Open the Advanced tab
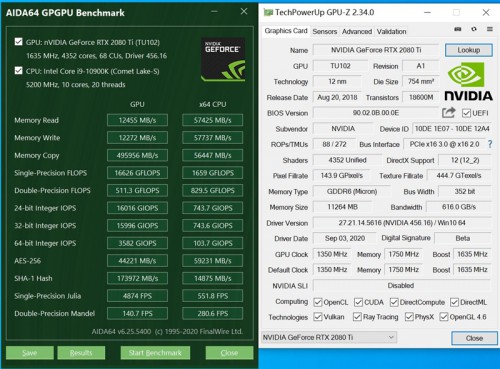 (x=357, y=32)
